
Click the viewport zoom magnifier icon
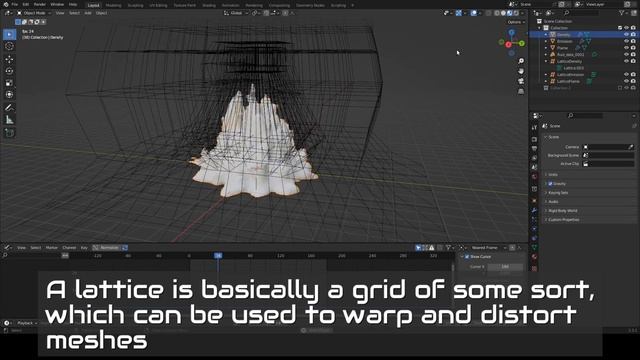(x=521, y=61)
